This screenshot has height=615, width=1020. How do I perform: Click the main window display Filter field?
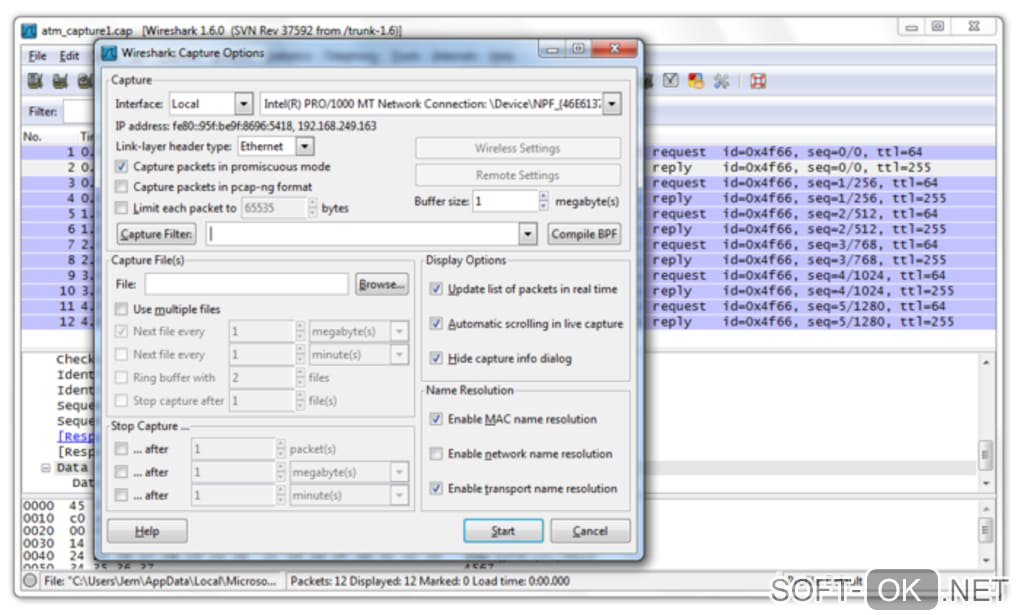(79, 112)
